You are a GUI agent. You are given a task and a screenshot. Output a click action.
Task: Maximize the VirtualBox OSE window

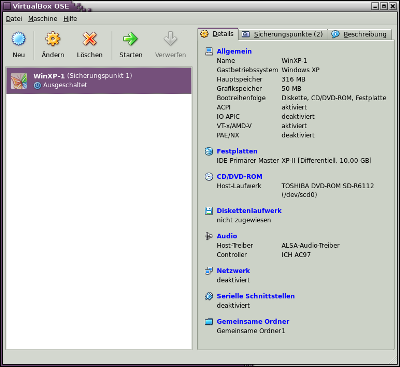tap(384, 6)
